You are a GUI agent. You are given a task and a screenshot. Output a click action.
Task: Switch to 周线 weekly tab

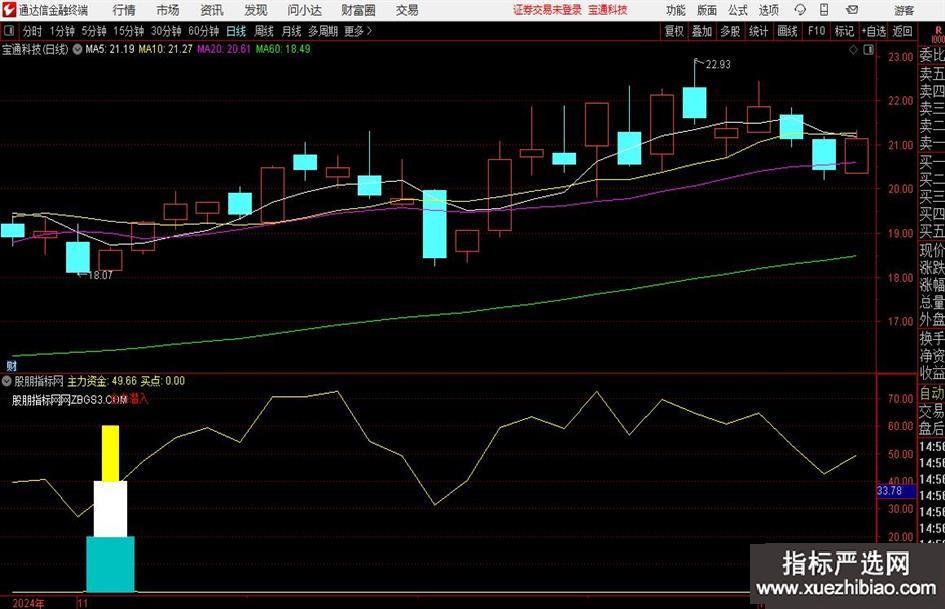[x=263, y=31]
